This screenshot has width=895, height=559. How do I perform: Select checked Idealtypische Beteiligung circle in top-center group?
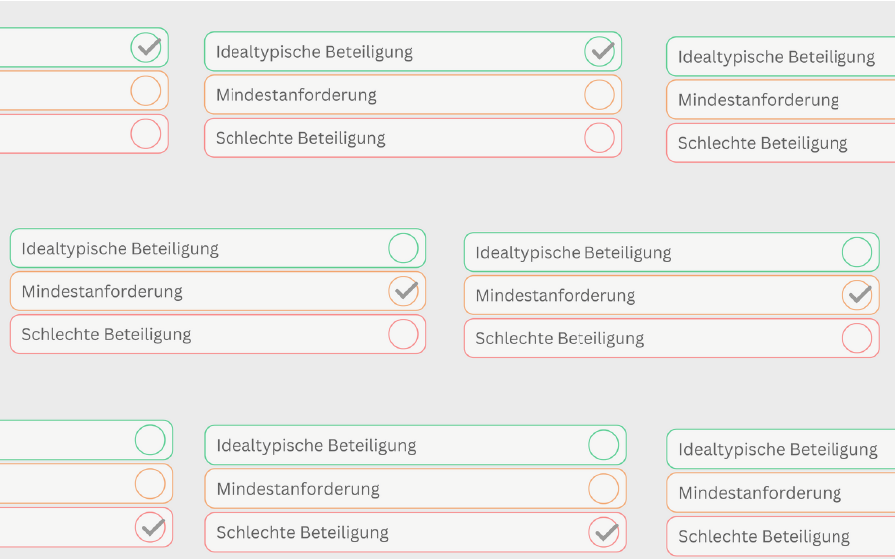tap(599, 51)
